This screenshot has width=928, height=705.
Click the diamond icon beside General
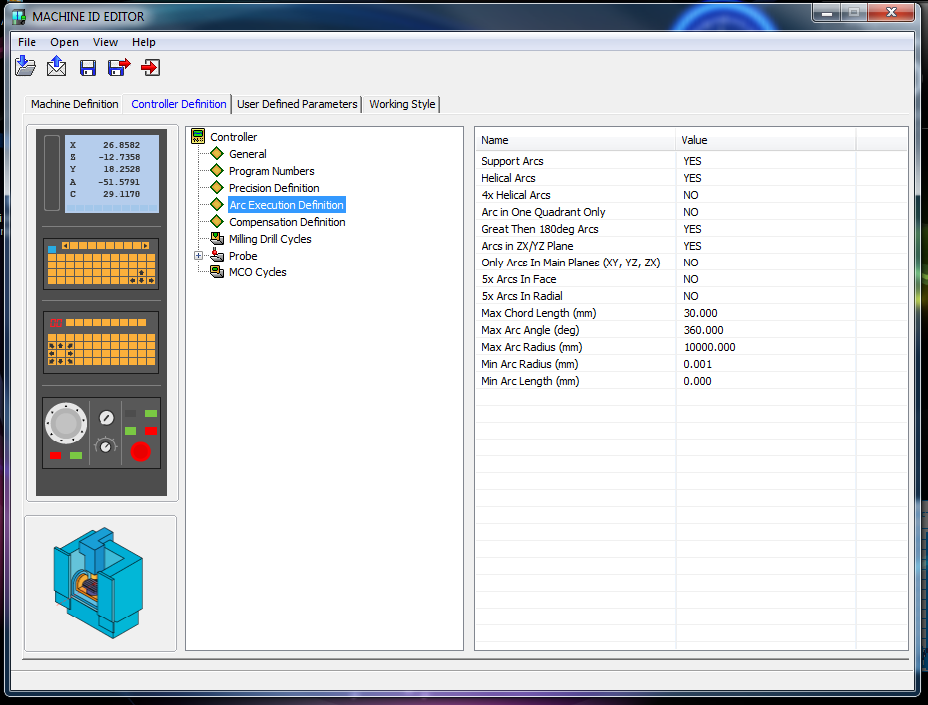click(x=217, y=154)
